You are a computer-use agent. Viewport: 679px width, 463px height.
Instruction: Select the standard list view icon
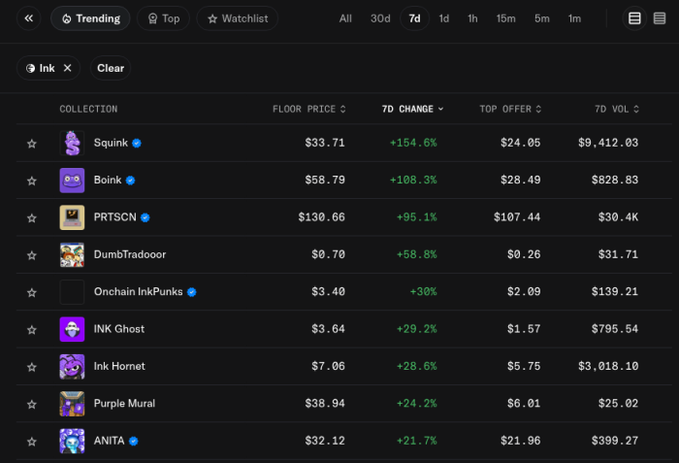[x=634, y=18]
